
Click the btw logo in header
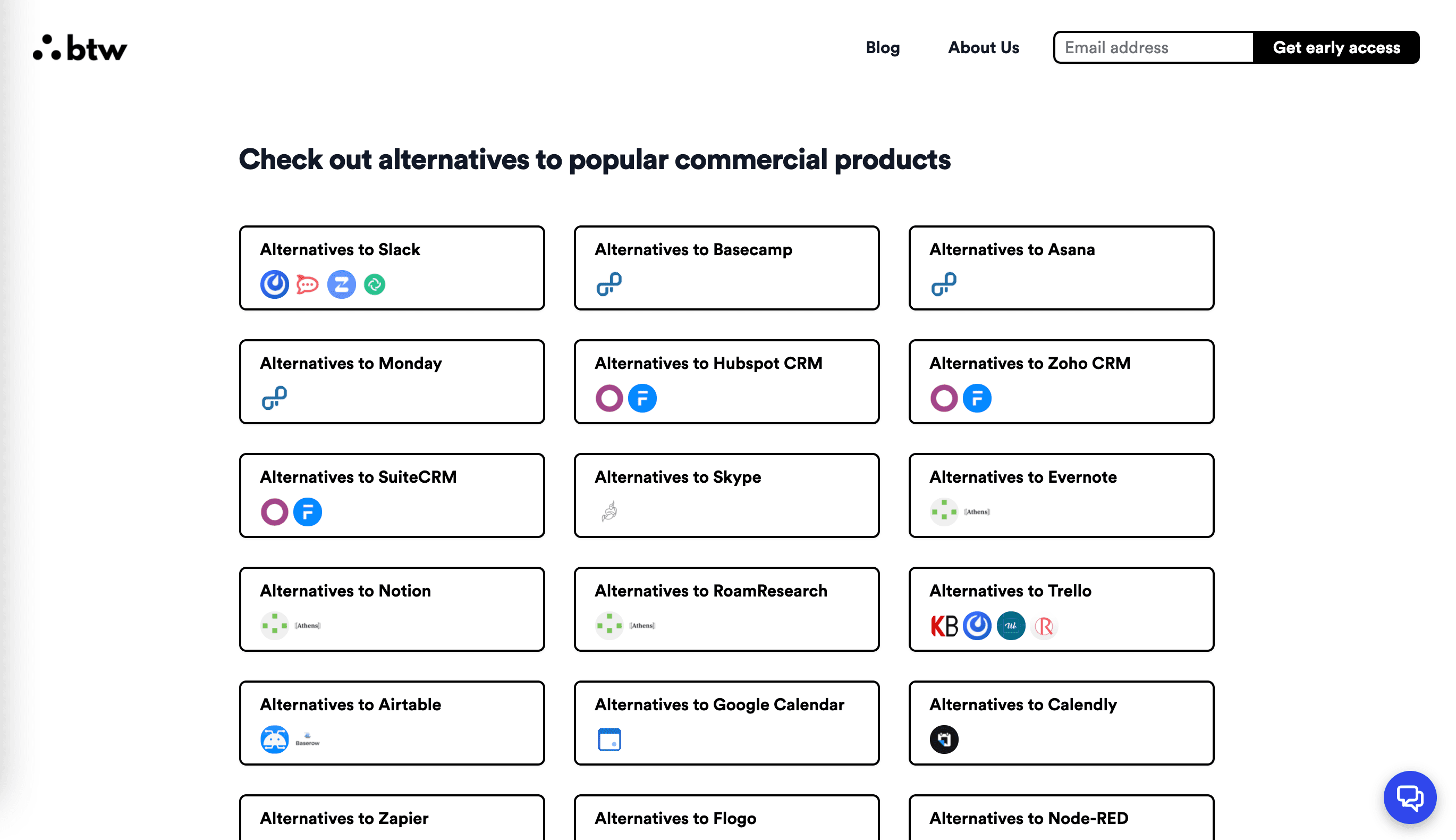coord(80,47)
